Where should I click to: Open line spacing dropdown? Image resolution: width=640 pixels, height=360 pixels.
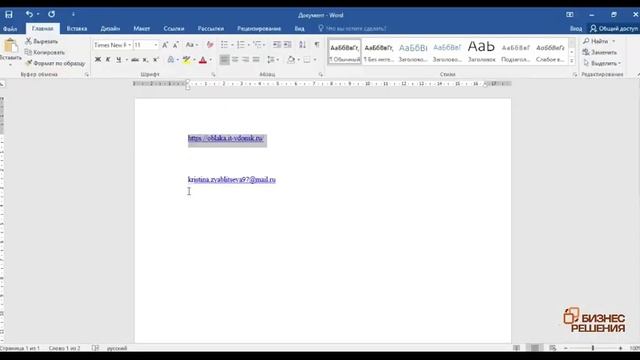point(273,60)
